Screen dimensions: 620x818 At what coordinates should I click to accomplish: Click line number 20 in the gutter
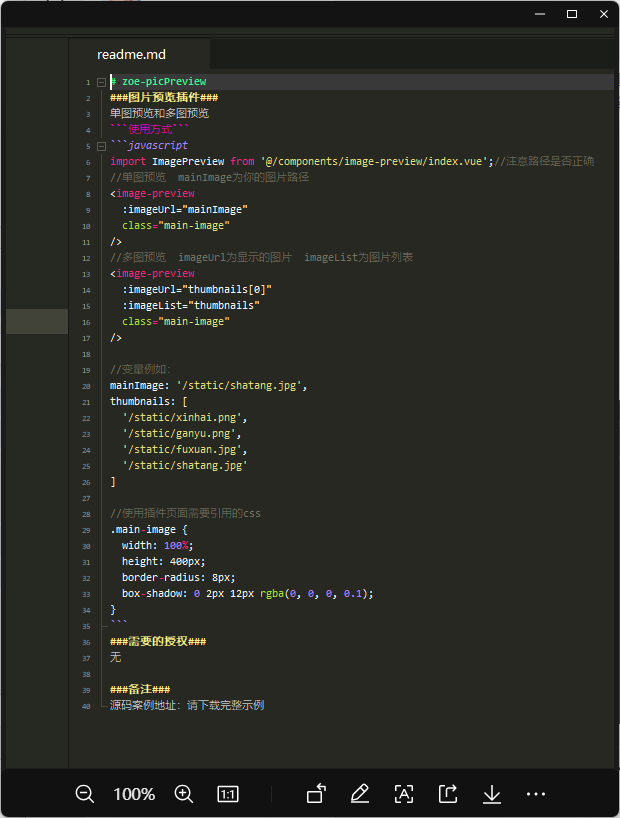86,386
